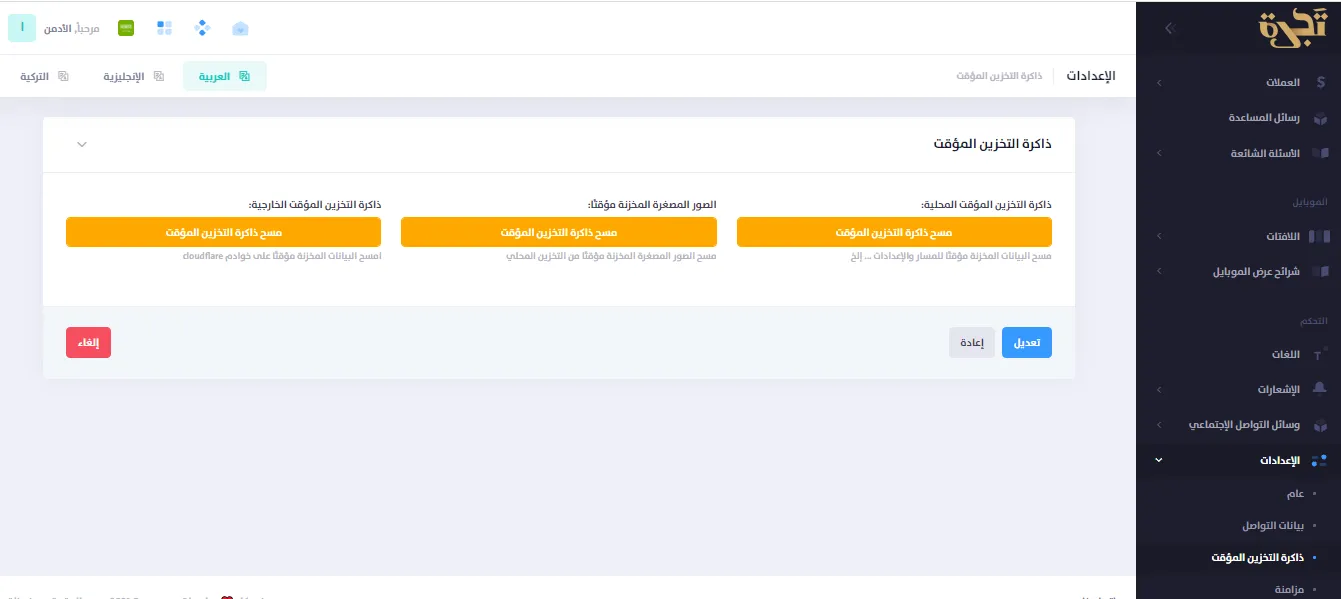1341x599 pixels.
Task: Click the local cache clear orange button
Action: coord(894,232)
